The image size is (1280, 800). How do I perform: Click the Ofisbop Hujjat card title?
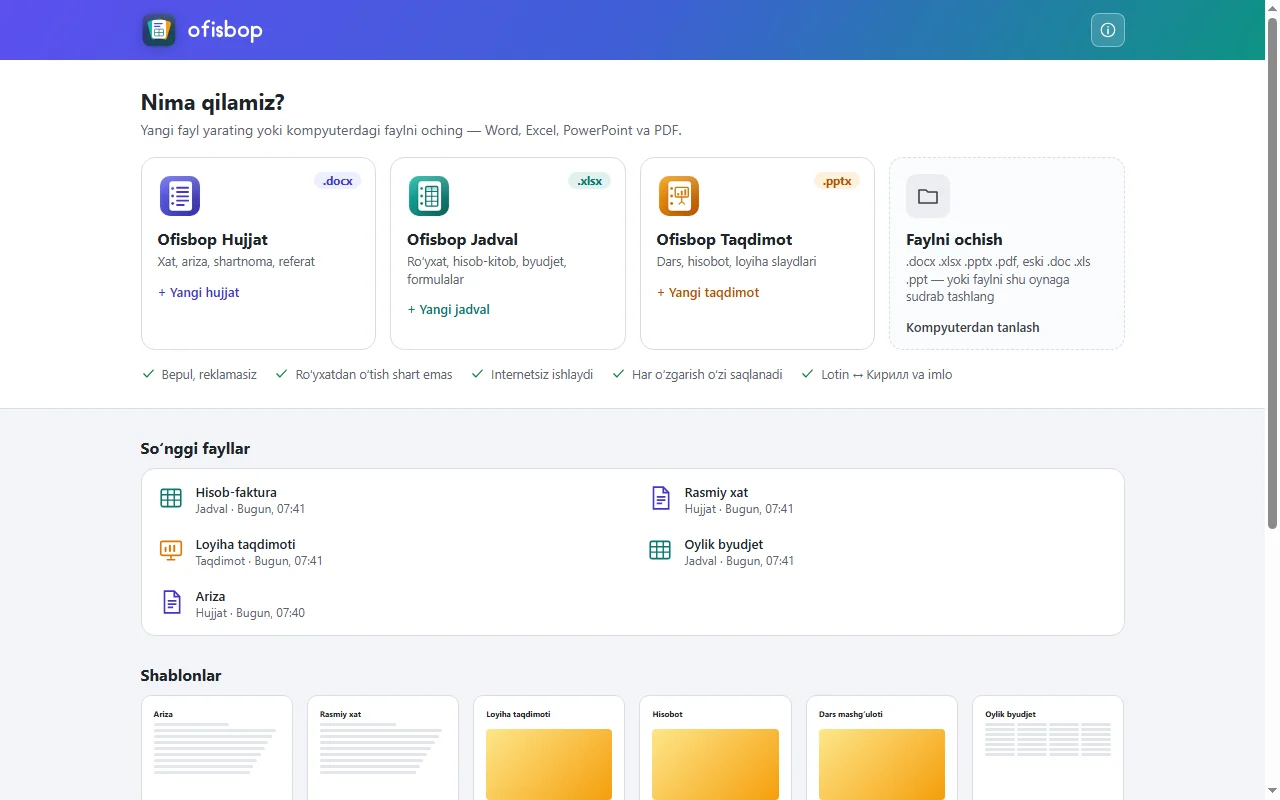tap(213, 240)
